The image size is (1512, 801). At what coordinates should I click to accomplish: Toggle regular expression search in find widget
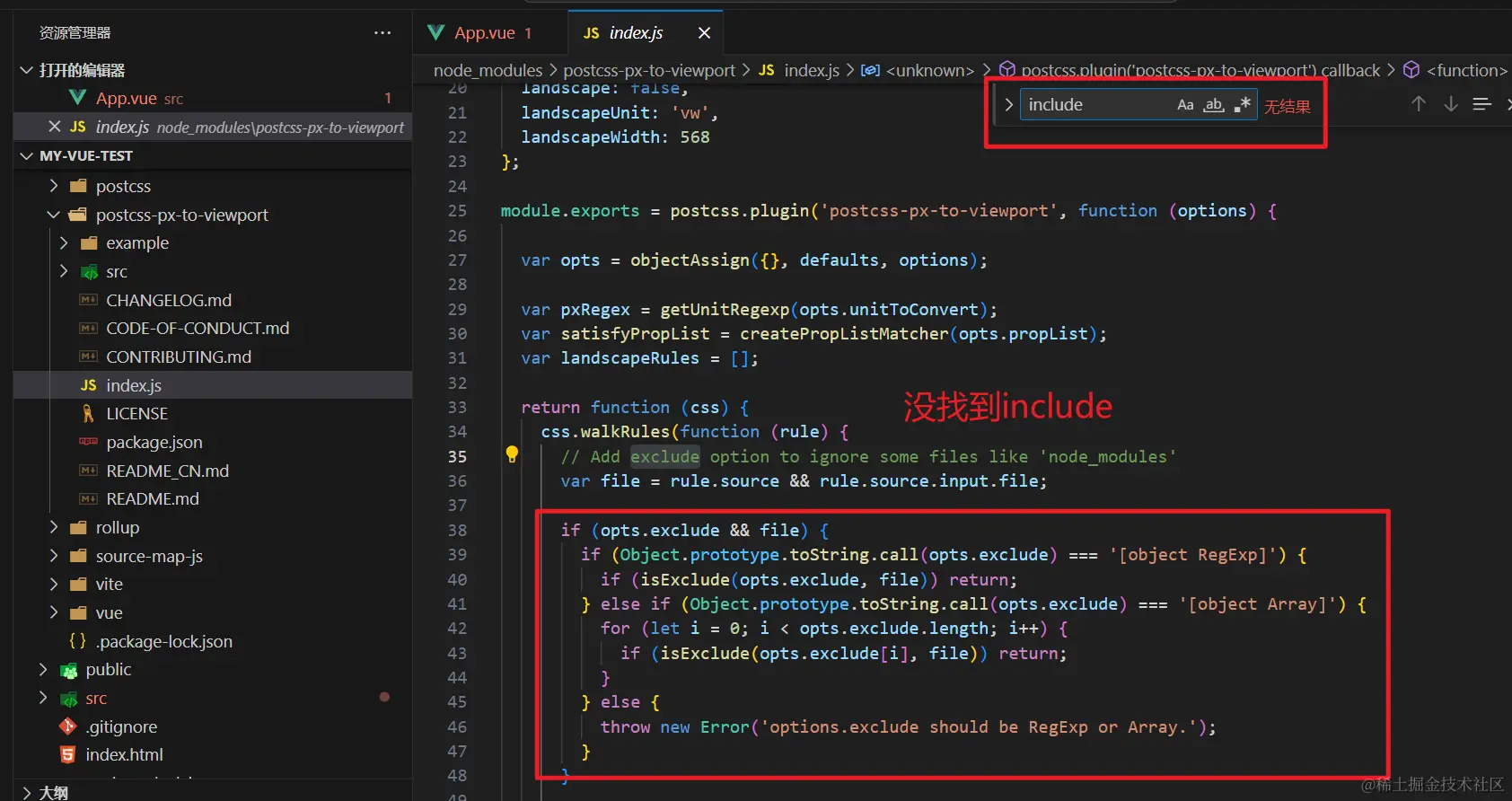[x=1243, y=105]
